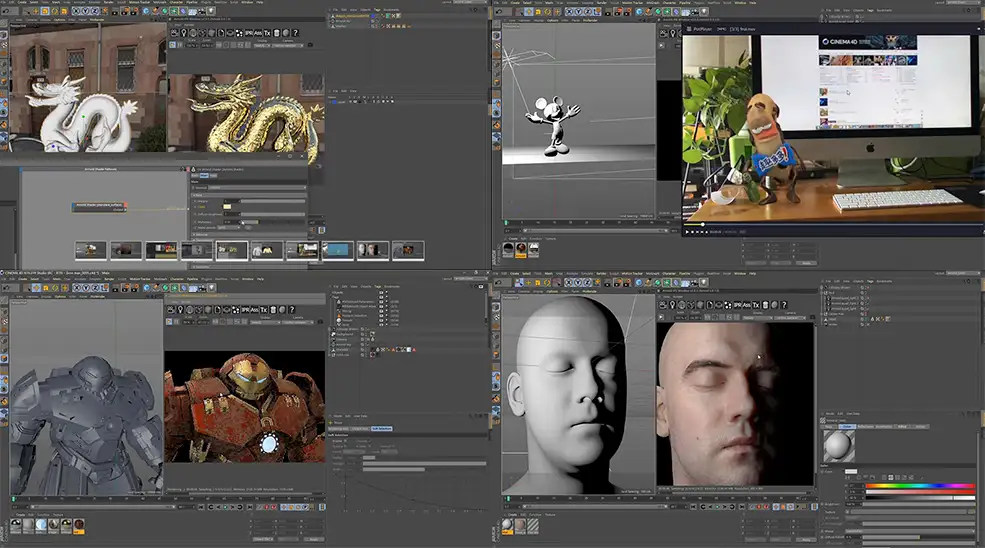985x548 pixels.
Task: Select the highlighted selection tool in head window toolbar
Action: point(519,283)
